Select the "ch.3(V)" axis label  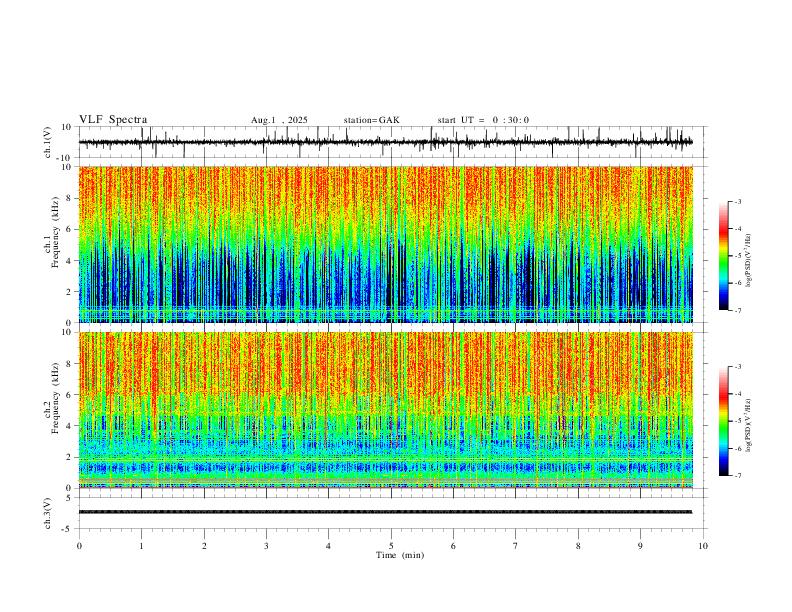48,513
